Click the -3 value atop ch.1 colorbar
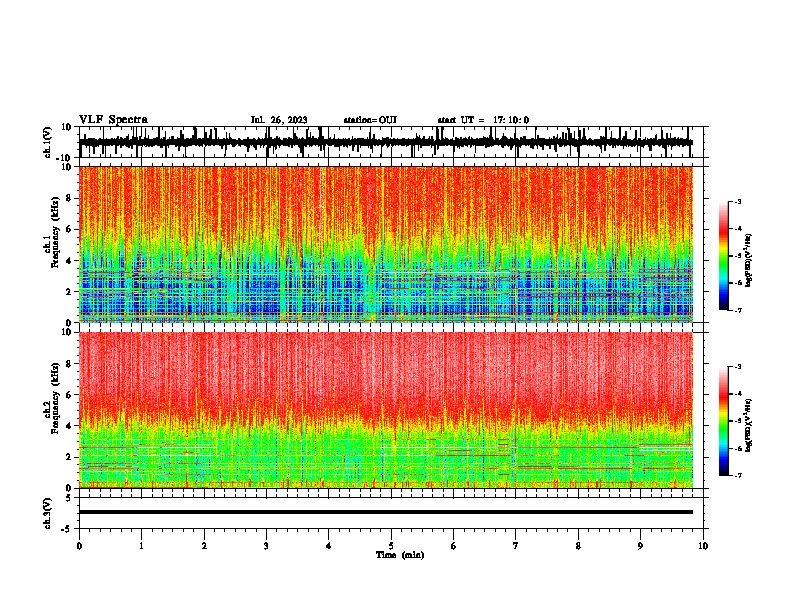 [738, 201]
